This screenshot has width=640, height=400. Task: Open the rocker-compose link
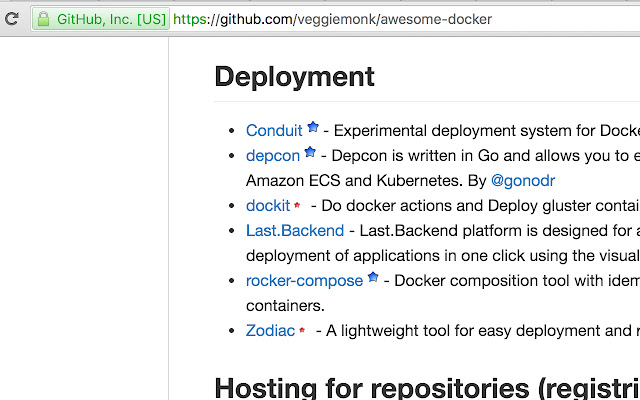coord(304,280)
